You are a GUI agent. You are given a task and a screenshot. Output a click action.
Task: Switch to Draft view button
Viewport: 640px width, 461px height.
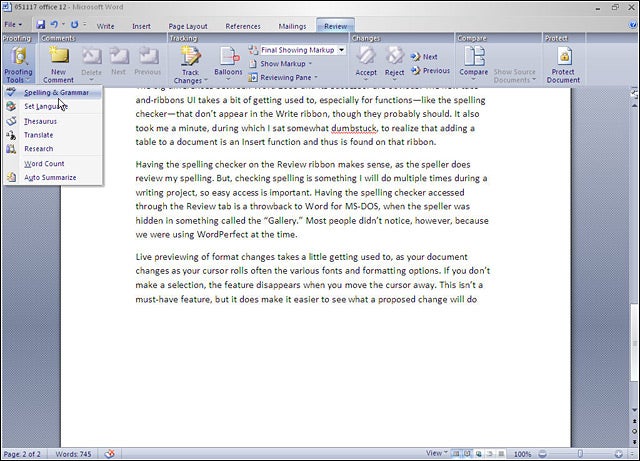[x=501, y=454]
